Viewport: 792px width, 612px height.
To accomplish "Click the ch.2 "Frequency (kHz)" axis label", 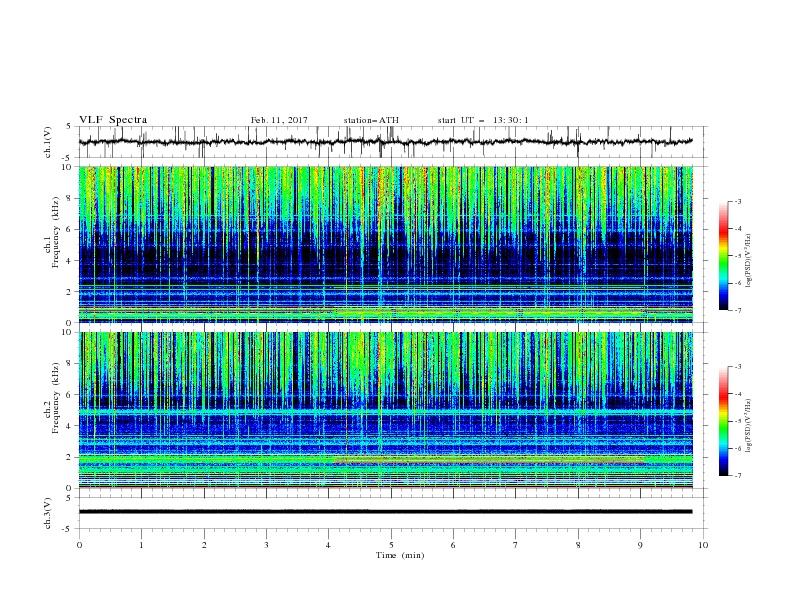I will pos(56,399).
